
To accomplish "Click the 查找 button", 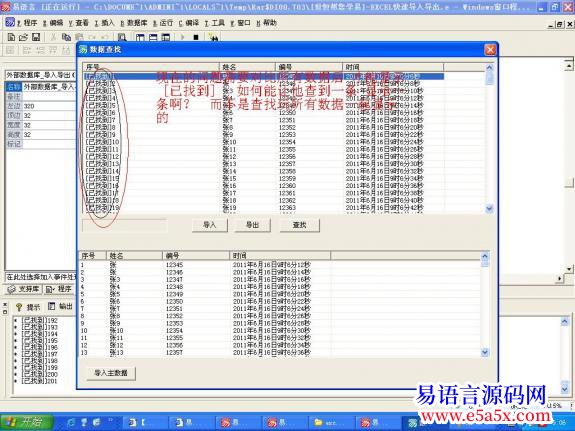I will pyautogui.click(x=300, y=225).
